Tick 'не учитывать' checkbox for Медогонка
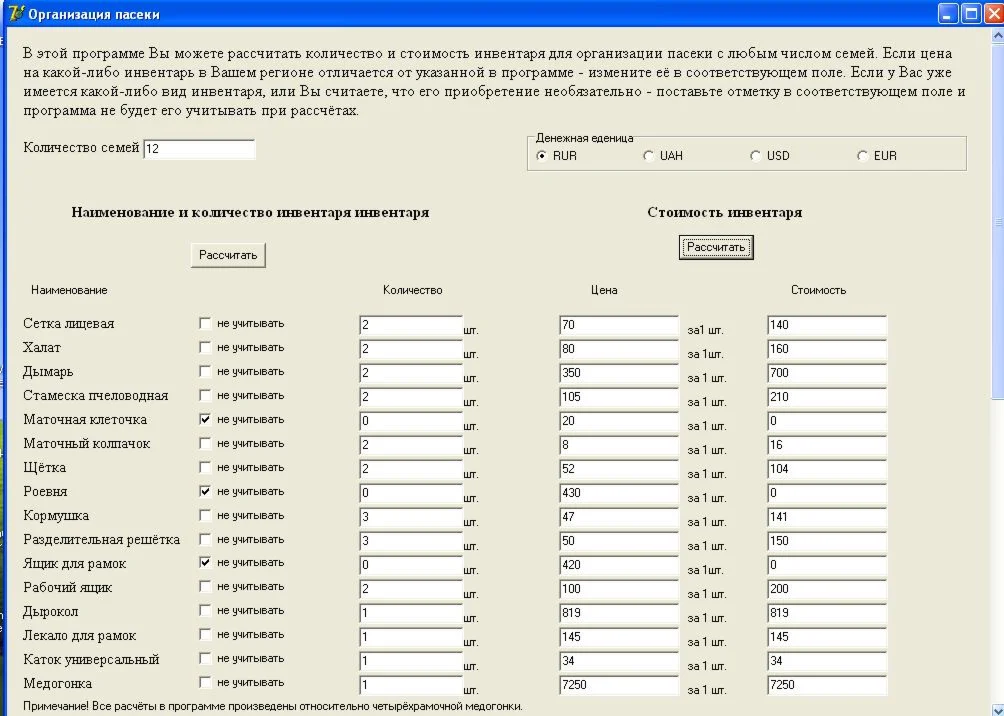 [x=205, y=682]
